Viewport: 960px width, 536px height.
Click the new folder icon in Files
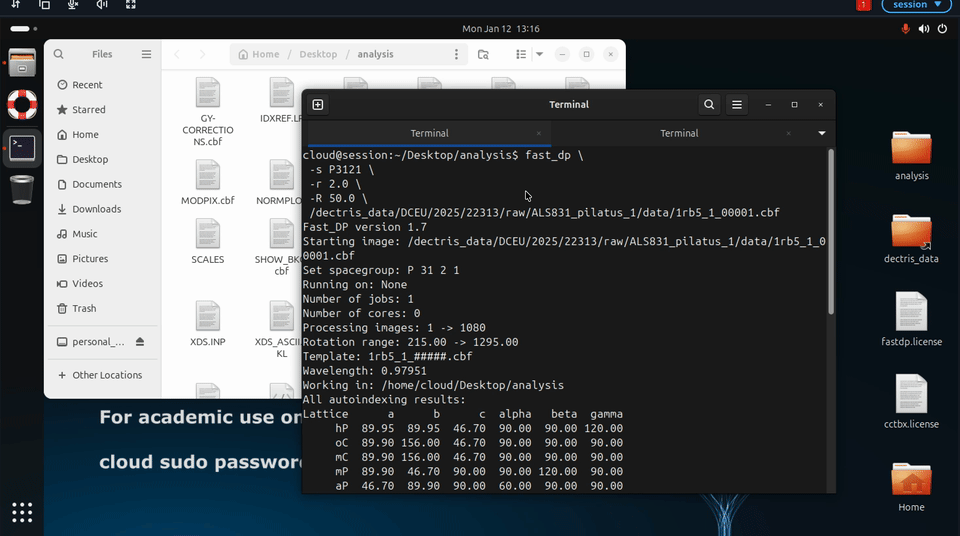tap(484, 54)
